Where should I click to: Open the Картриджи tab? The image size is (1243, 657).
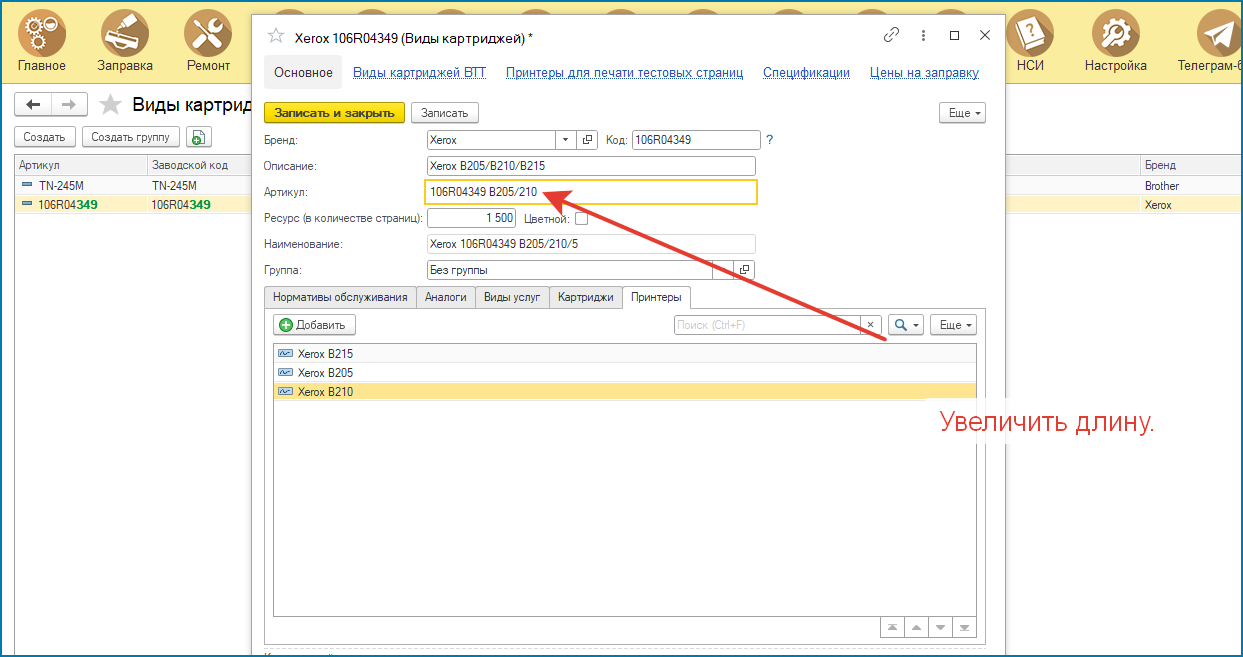[x=586, y=297]
